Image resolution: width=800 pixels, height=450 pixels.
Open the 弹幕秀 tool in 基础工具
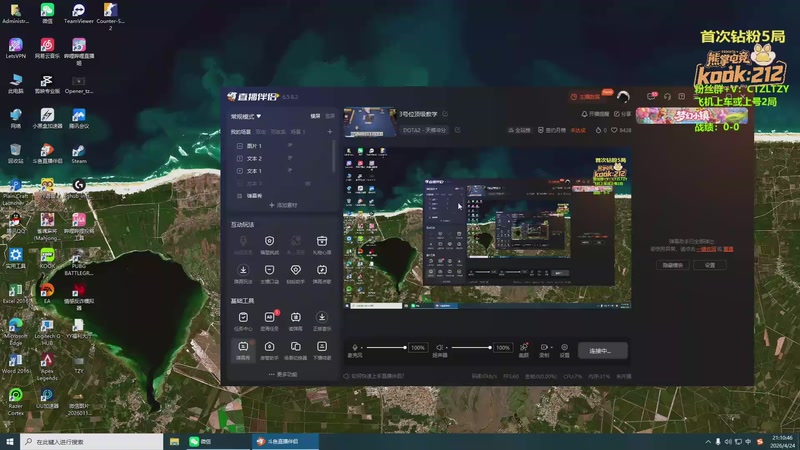tap(243, 350)
